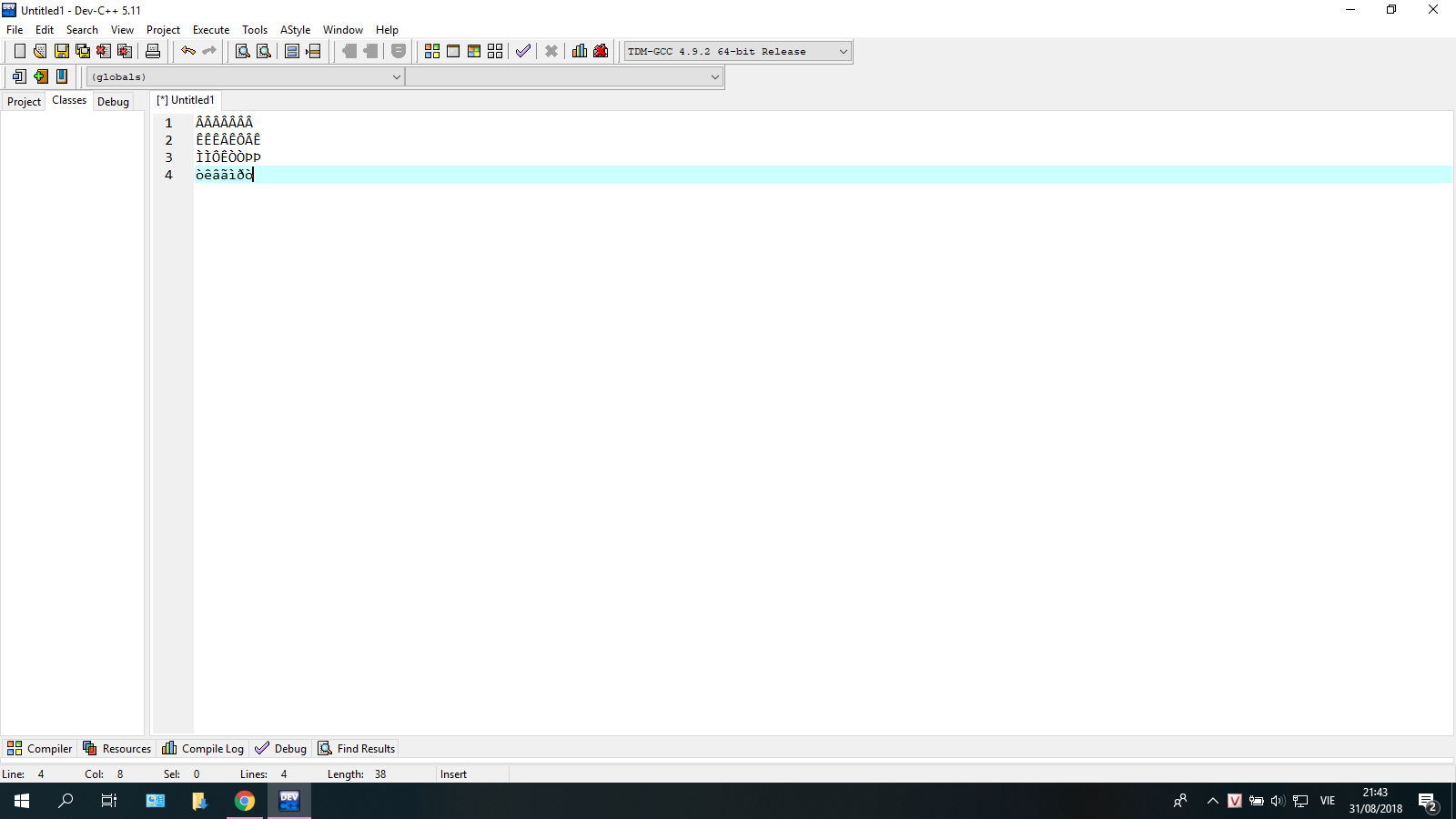This screenshot has height=819, width=1456.
Task: Click the New source file icon
Action: [19, 51]
